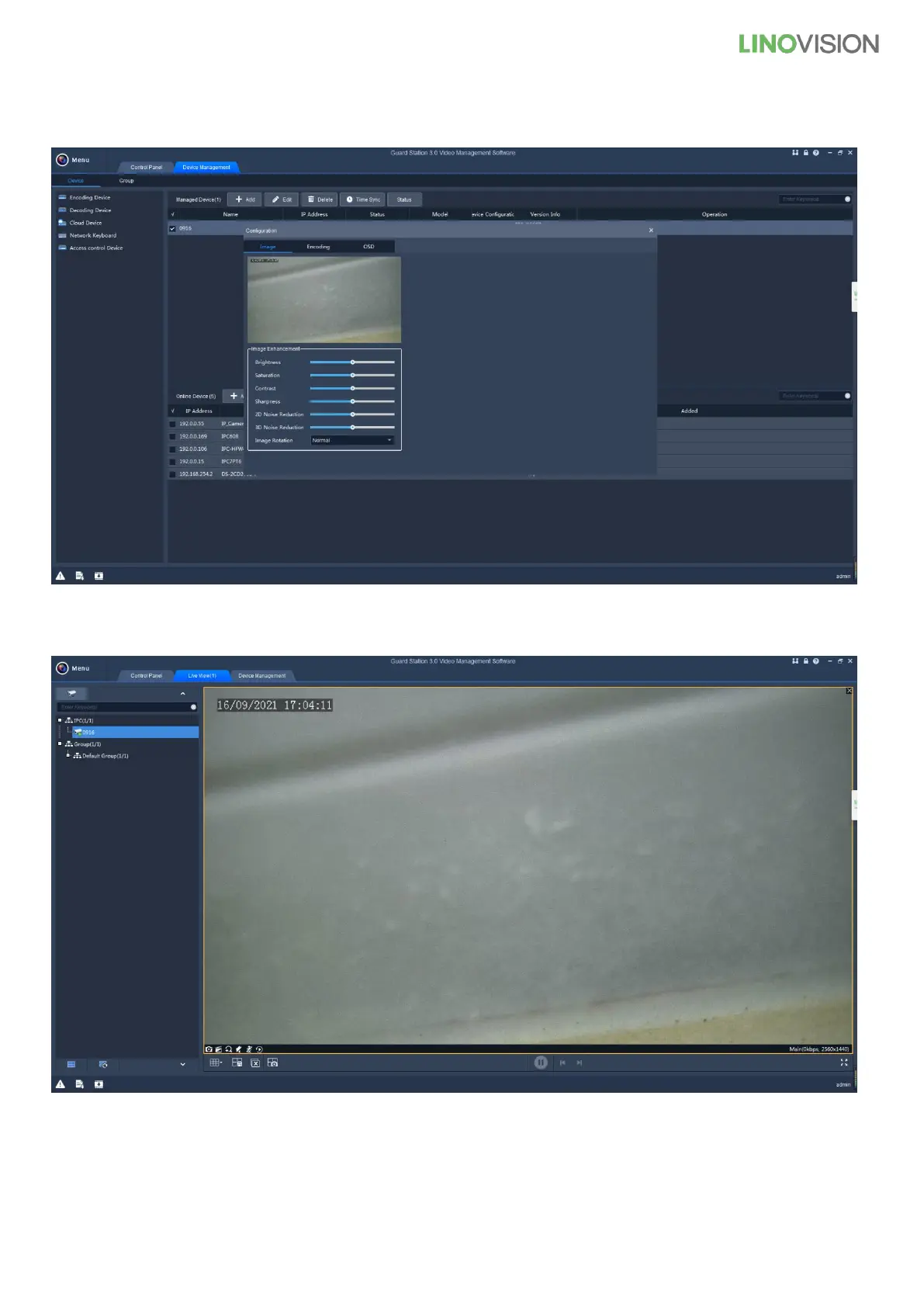Click the digital zoom magnifier on the live pane
The height and width of the screenshot is (1307, 924).
tap(229, 1049)
